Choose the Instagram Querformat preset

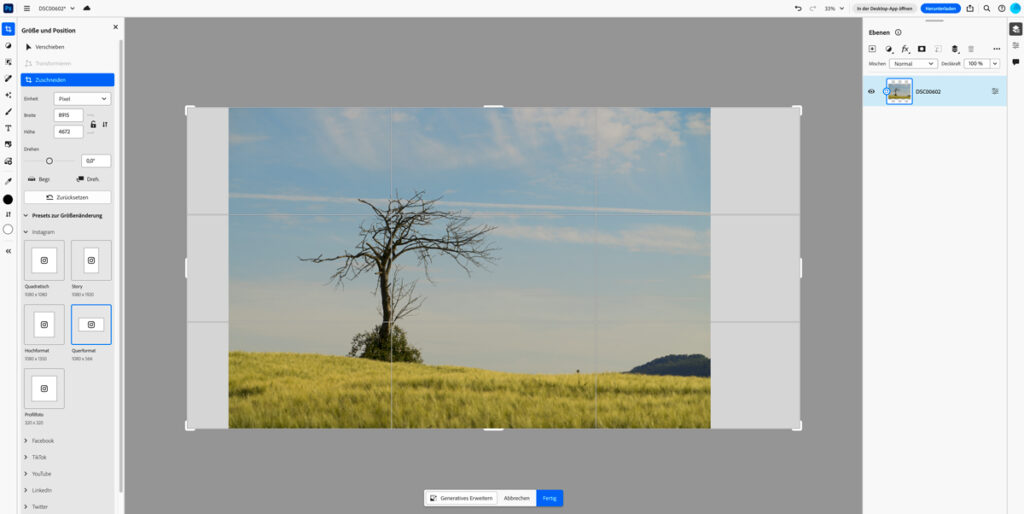(x=91, y=324)
